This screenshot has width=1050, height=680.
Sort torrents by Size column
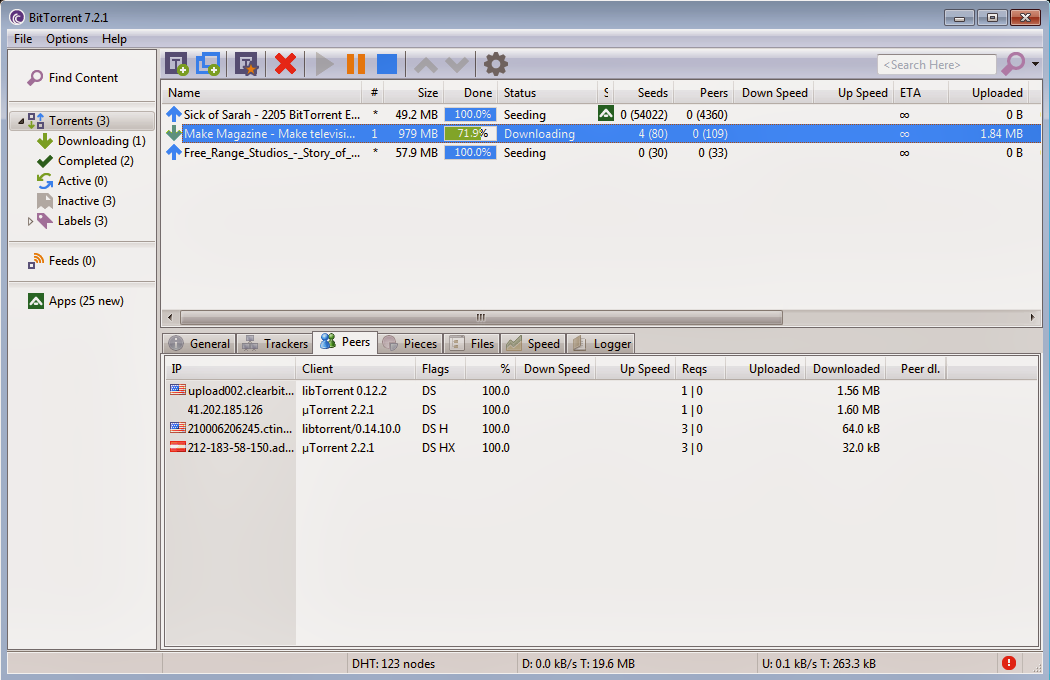[x=414, y=93]
